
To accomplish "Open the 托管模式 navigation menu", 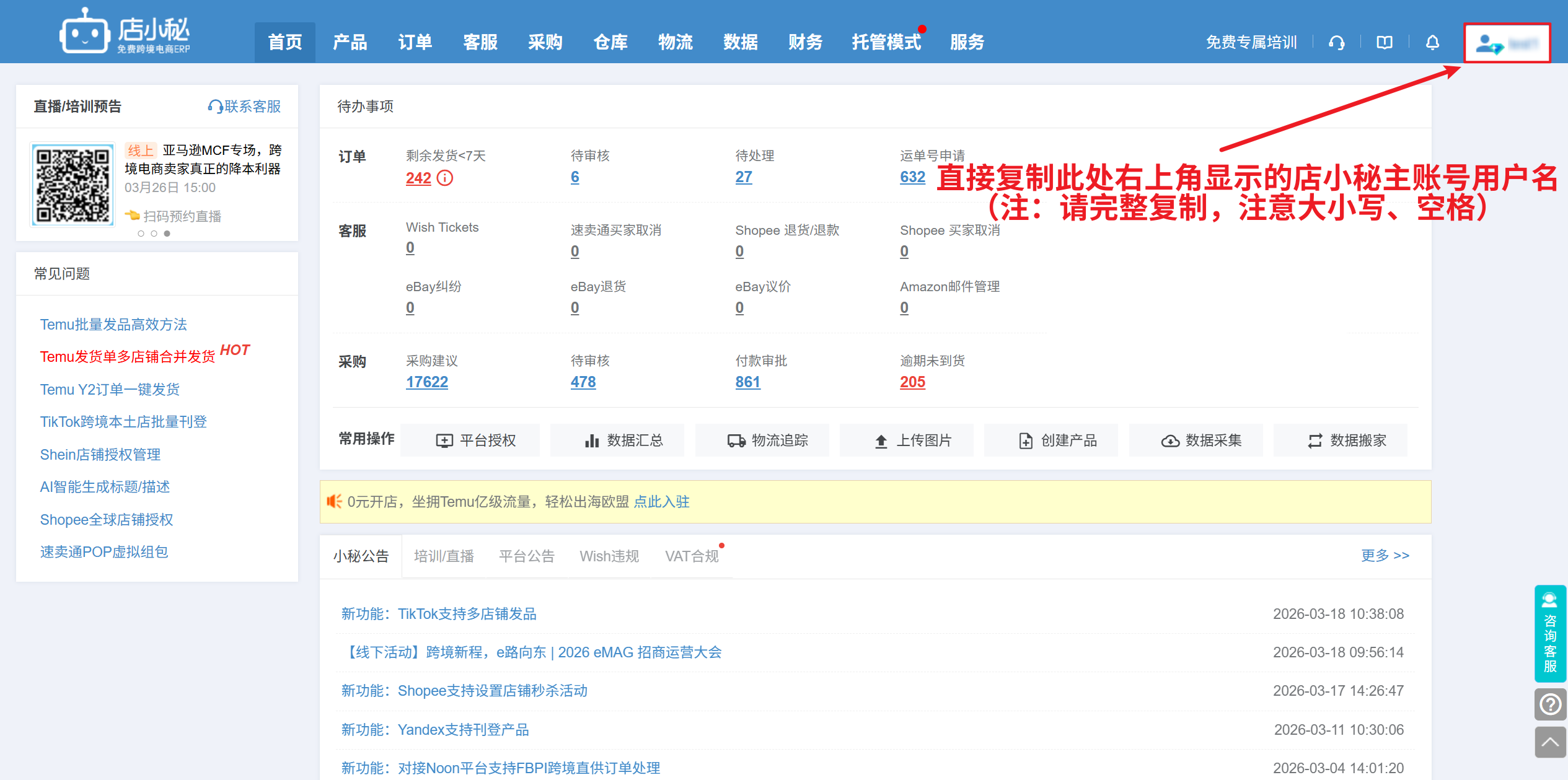I will pos(886,42).
